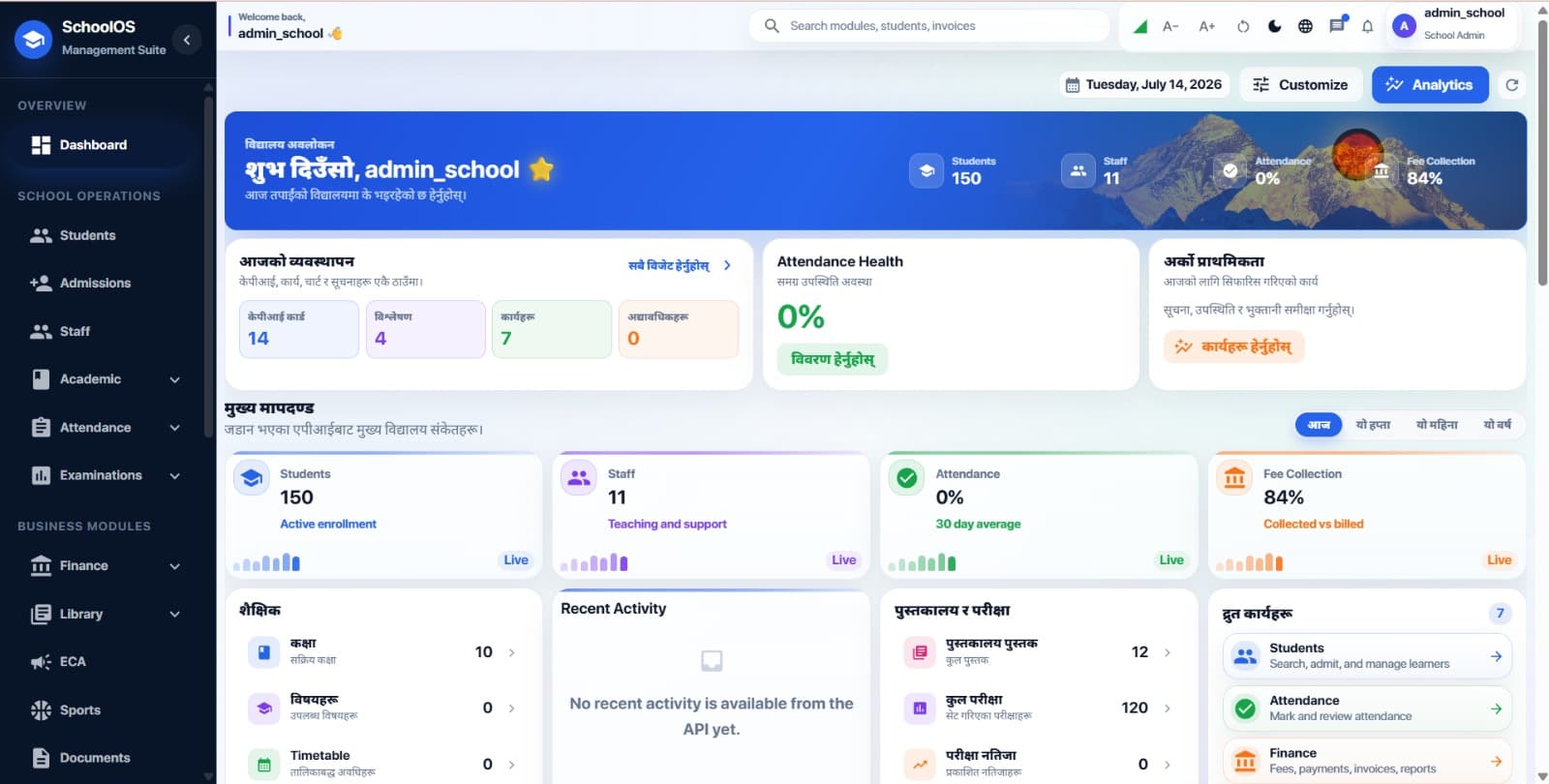Open the कक्षा row chevron
1549x784 pixels.
(511, 653)
